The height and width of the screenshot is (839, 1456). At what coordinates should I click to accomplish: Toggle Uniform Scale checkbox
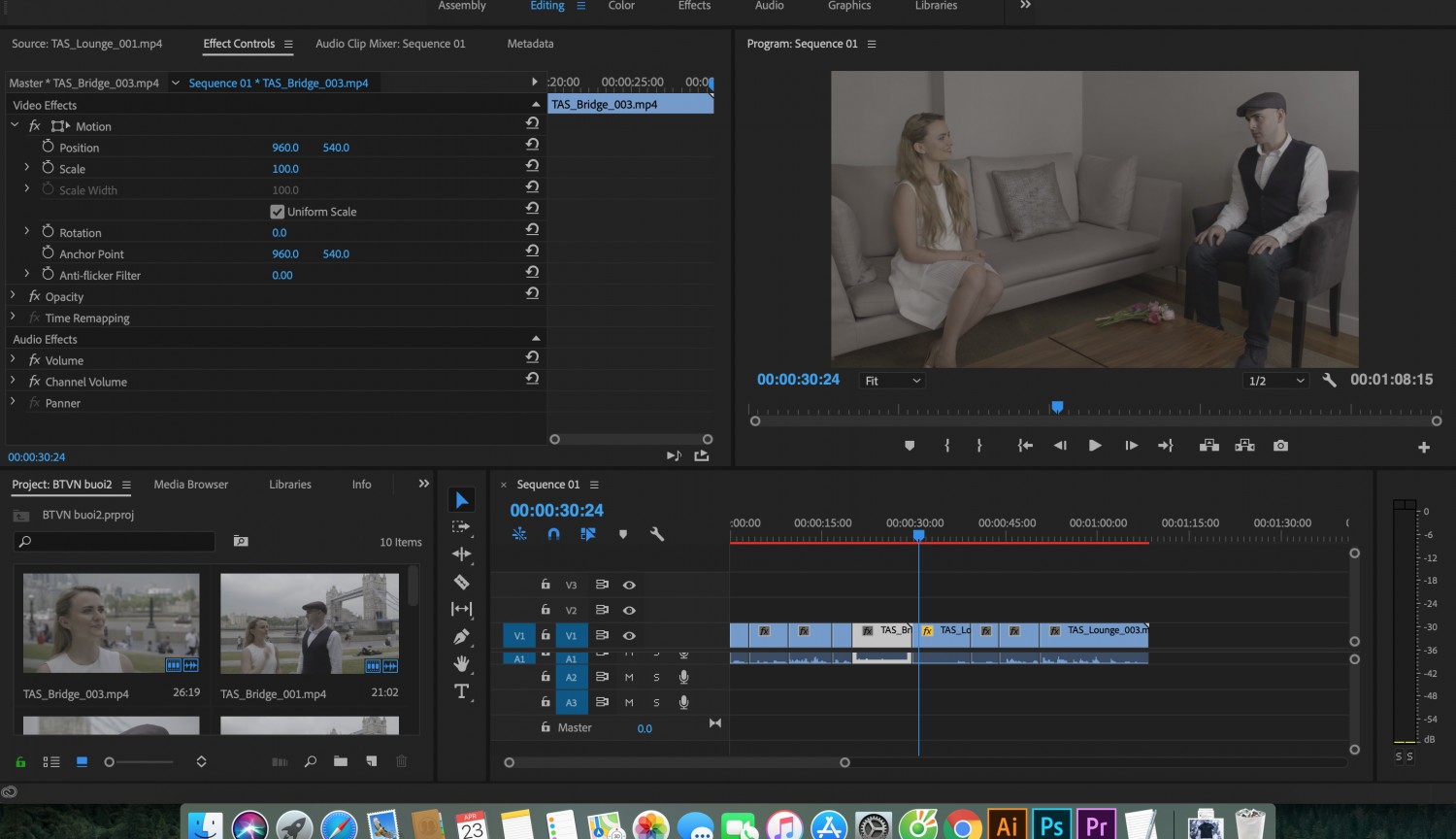click(277, 212)
